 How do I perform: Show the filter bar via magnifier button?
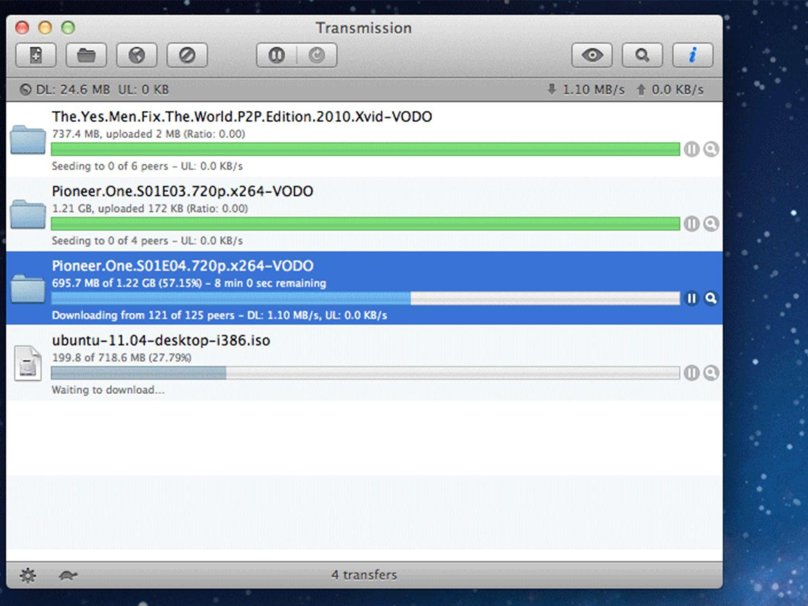[642, 56]
